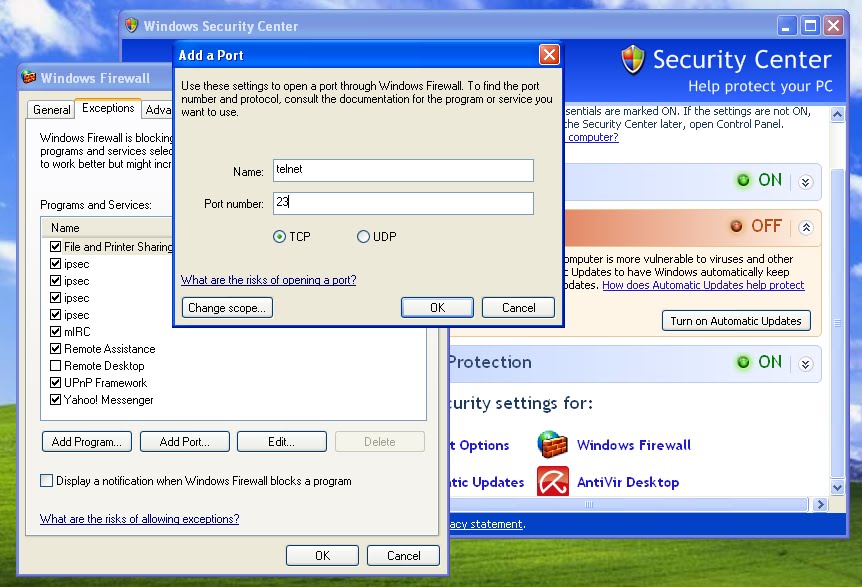Close the Add a Port dialog with the red X
The image size is (862, 587).
(549, 54)
